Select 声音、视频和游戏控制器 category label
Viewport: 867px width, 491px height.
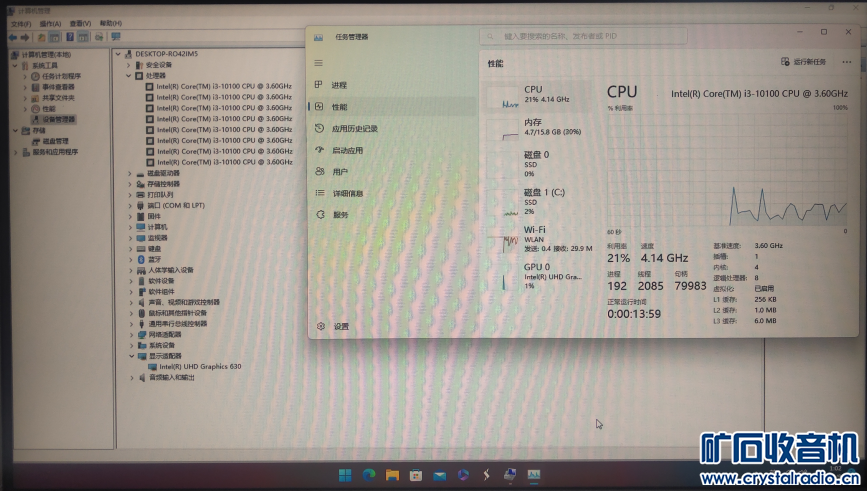click(x=184, y=302)
